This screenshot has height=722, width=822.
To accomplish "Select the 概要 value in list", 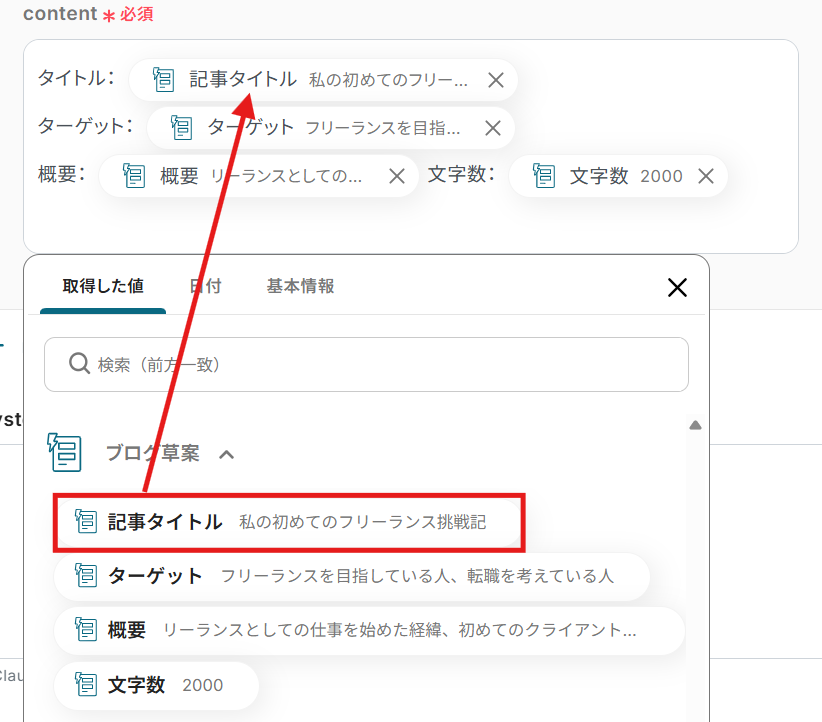I will (370, 630).
